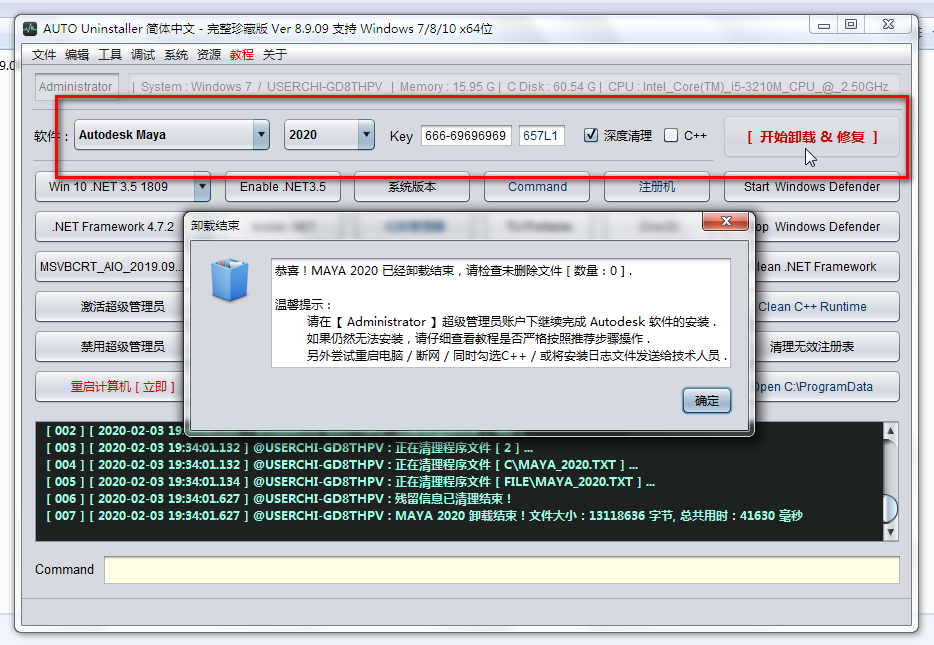This screenshot has height=645, width=934.
Task: Click the 开始卸载 & 修复 button
Action: (x=812, y=137)
